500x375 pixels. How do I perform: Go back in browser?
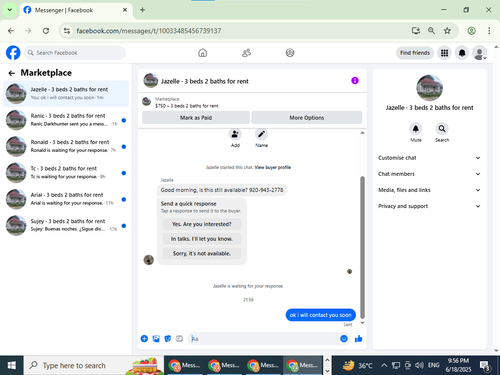[x=11, y=31]
